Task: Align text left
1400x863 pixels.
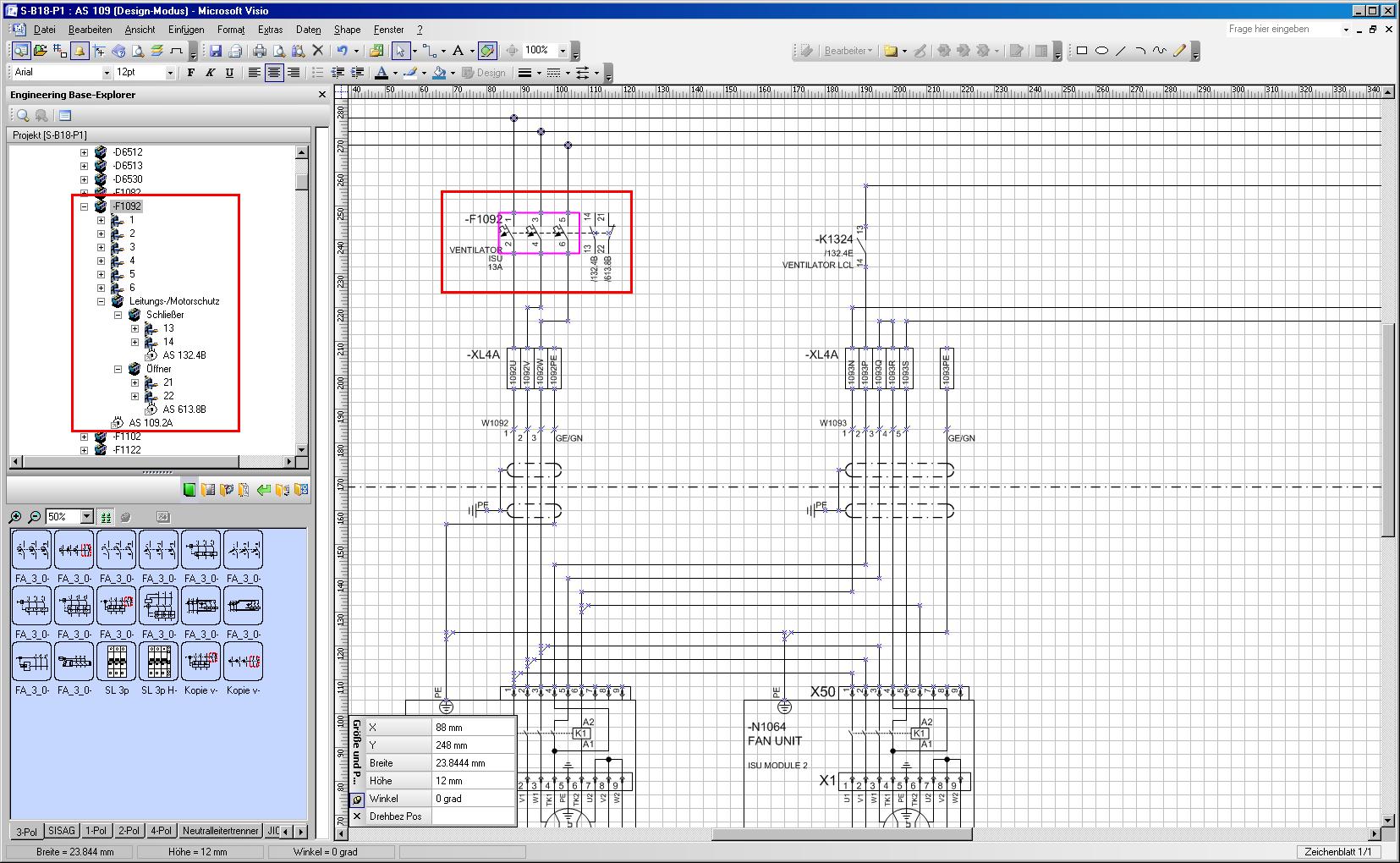Action: (x=254, y=73)
